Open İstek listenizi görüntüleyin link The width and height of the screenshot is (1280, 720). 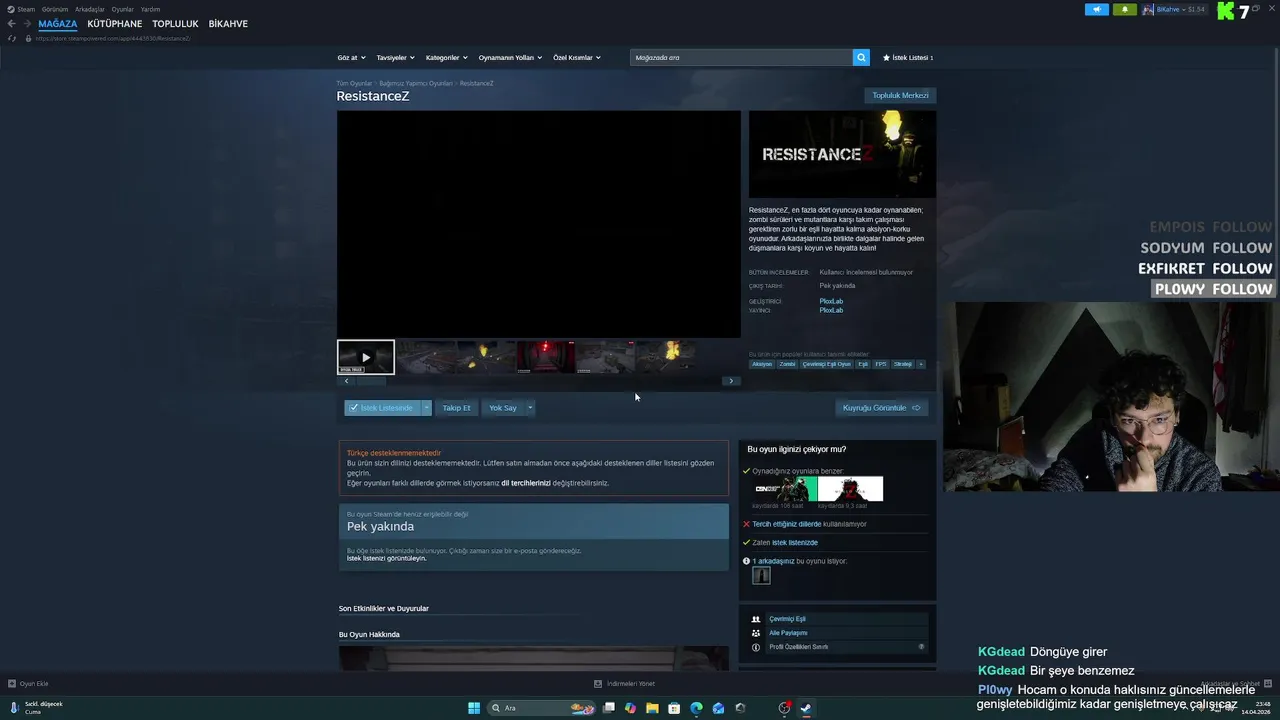pos(387,558)
